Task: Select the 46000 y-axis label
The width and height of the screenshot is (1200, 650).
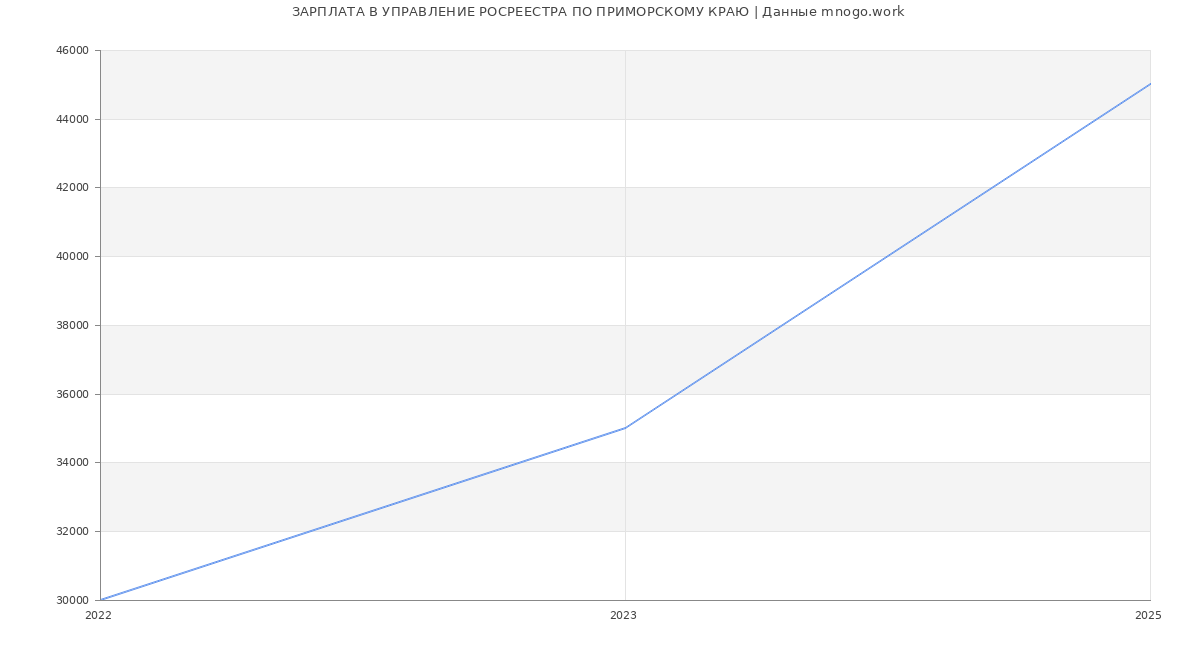Action: pos(72,50)
